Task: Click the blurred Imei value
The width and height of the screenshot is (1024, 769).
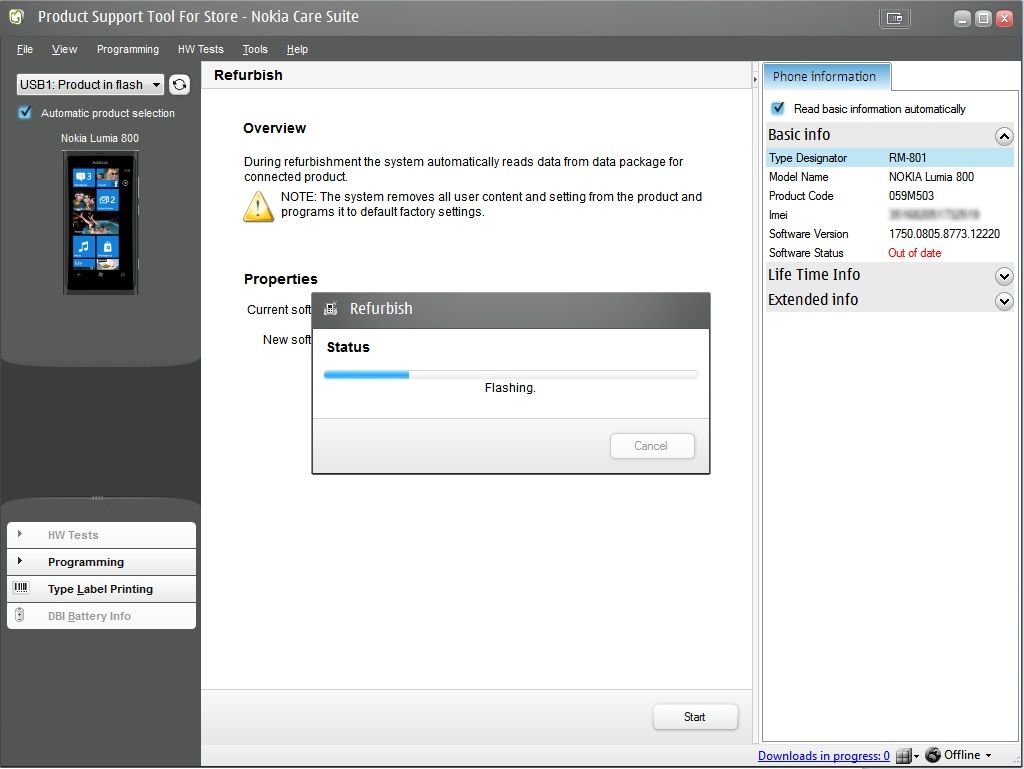Action: [934, 215]
